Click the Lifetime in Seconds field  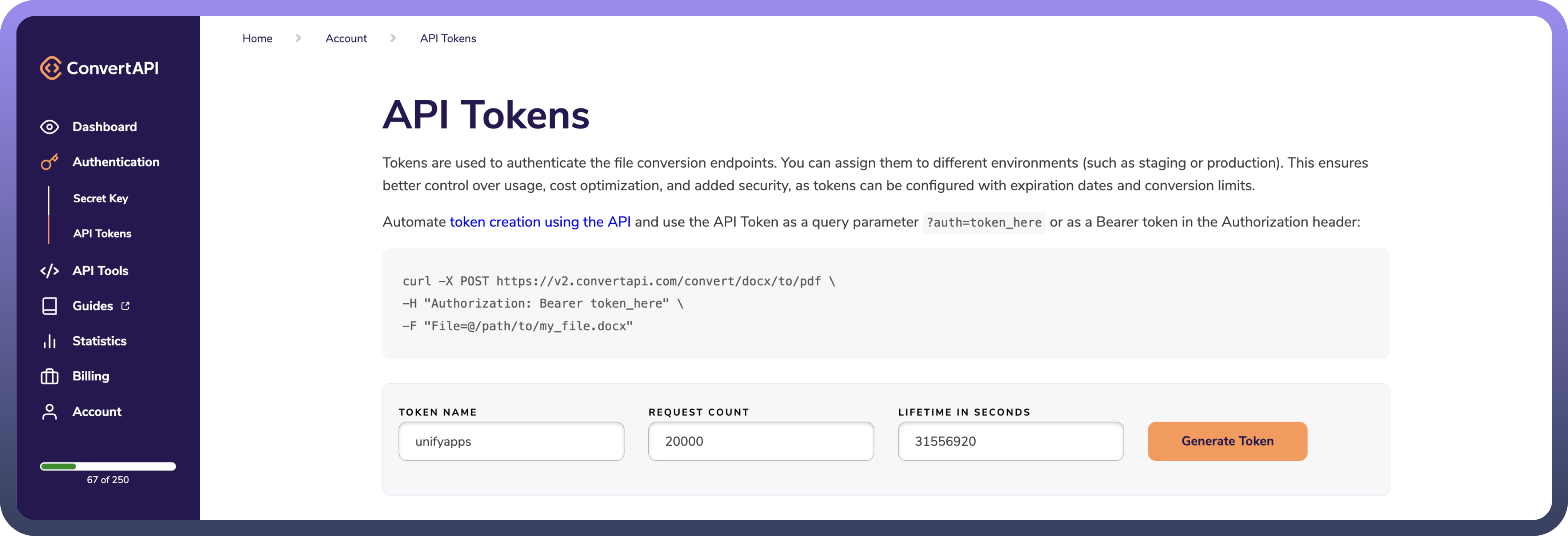tap(1010, 441)
